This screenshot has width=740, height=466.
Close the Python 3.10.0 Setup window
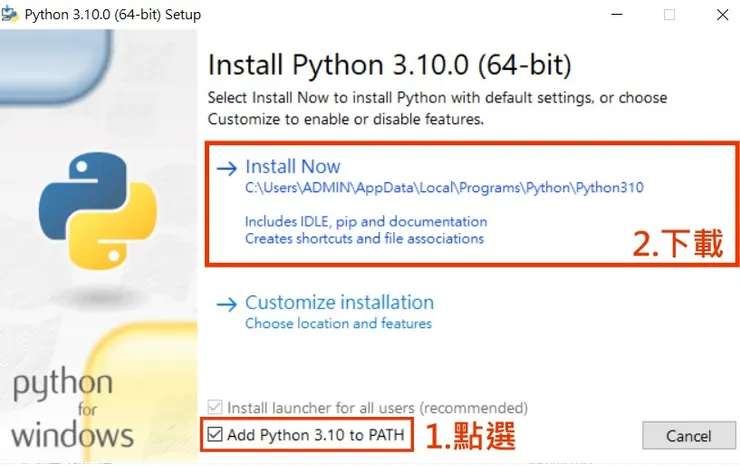tap(722, 15)
